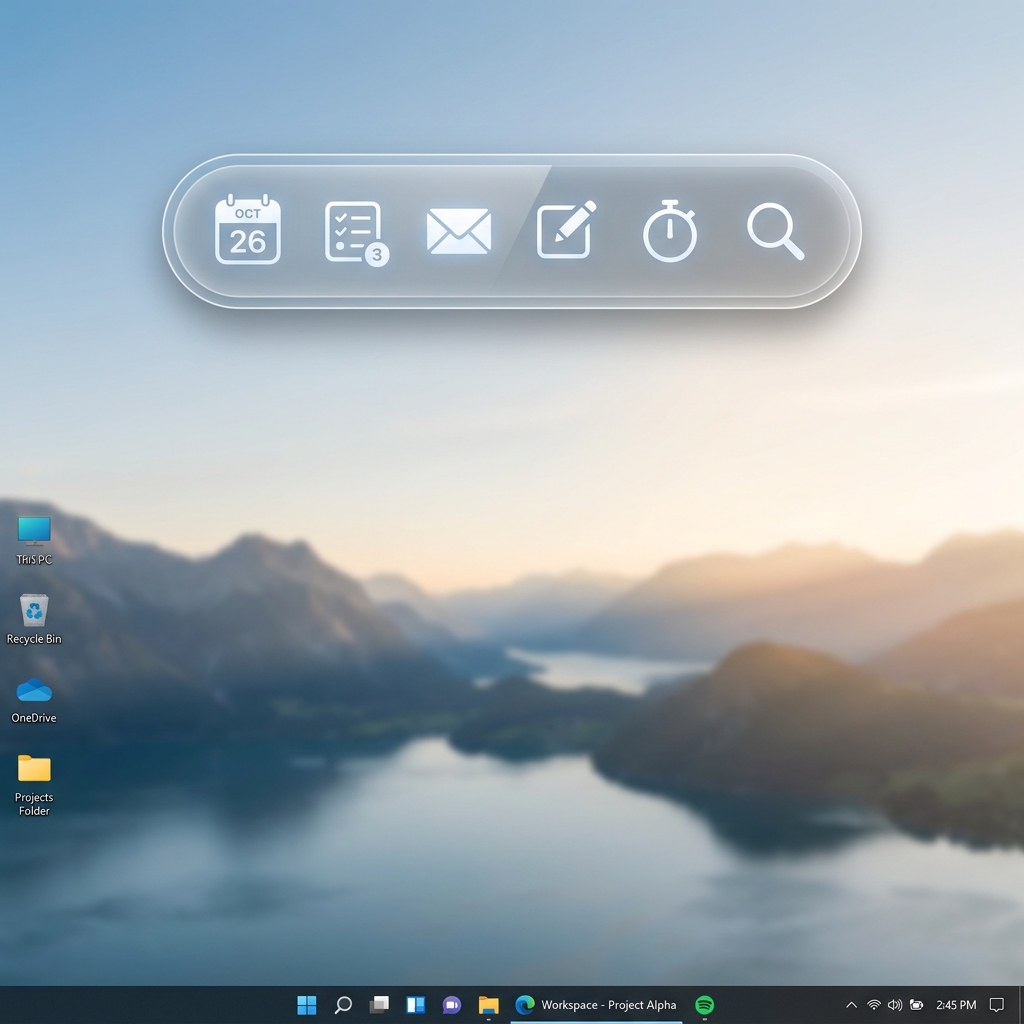Launch the Chat app from taskbar
The height and width of the screenshot is (1024, 1024).
(452, 1005)
